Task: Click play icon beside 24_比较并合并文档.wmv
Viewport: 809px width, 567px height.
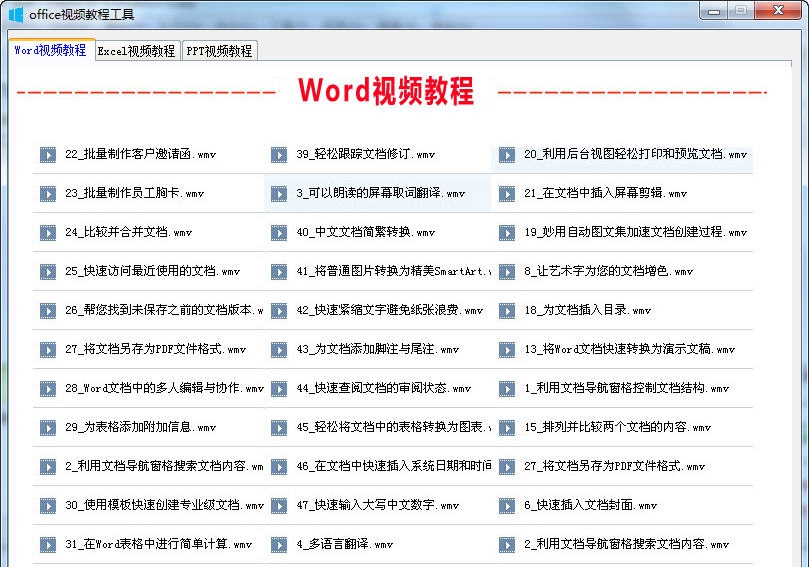Action: pos(48,233)
